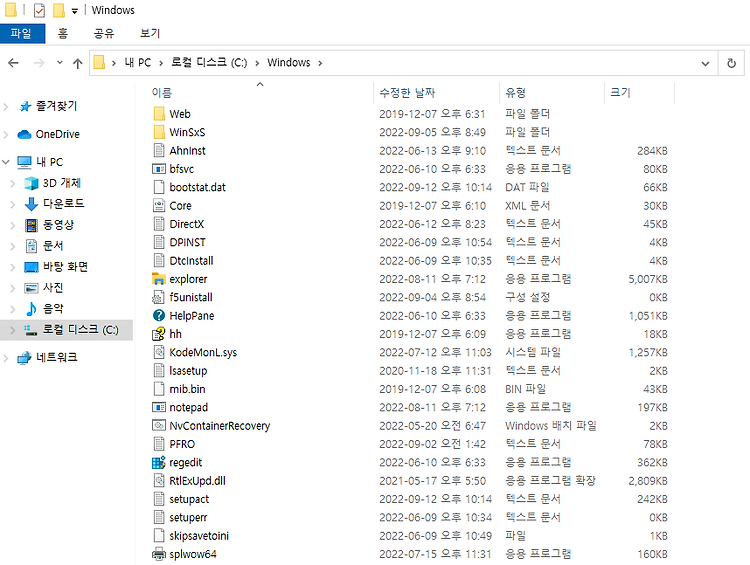The width and height of the screenshot is (750, 565).
Task: Select notepad application icon
Action: coord(159,408)
